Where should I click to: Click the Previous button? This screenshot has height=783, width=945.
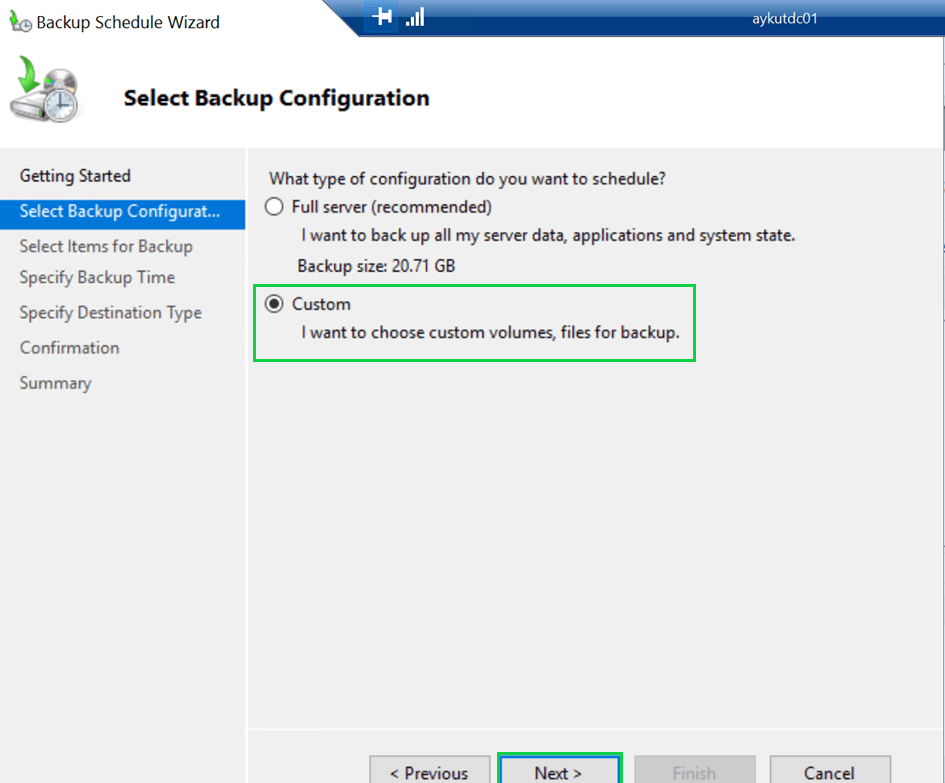[429, 772]
